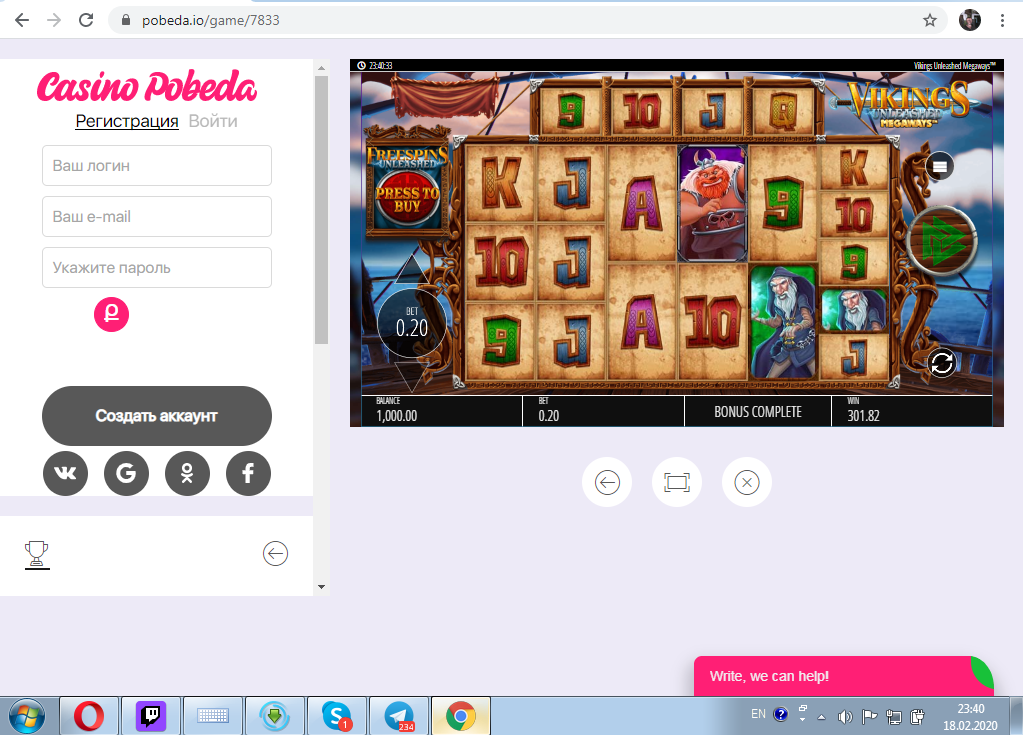Go forward in Chrome browser
The width and height of the screenshot is (1023, 735).
coord(54,20)
